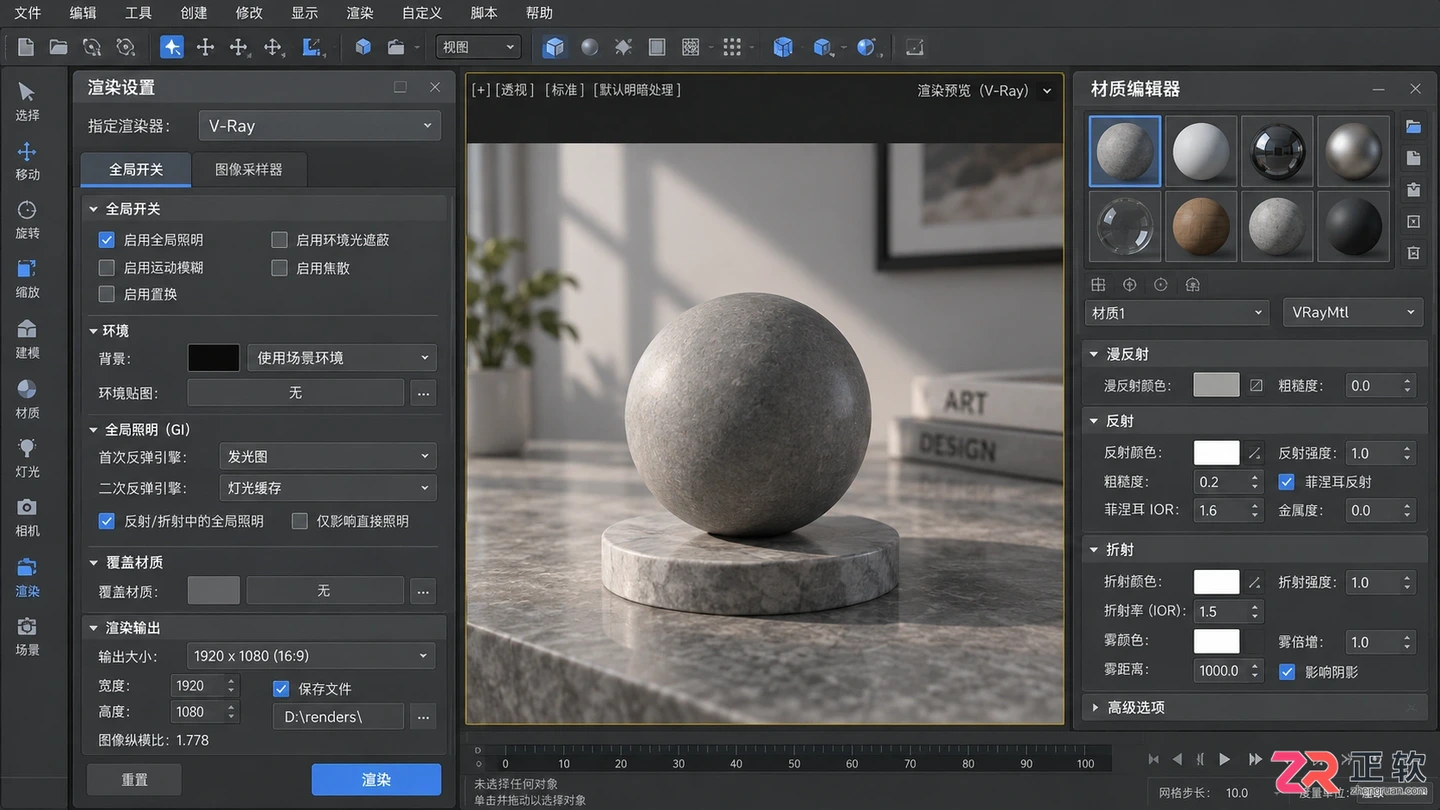Click the previous frame arrow on timeline
The height and width of the screenshot is (810, 1440).
point(1177,760)
